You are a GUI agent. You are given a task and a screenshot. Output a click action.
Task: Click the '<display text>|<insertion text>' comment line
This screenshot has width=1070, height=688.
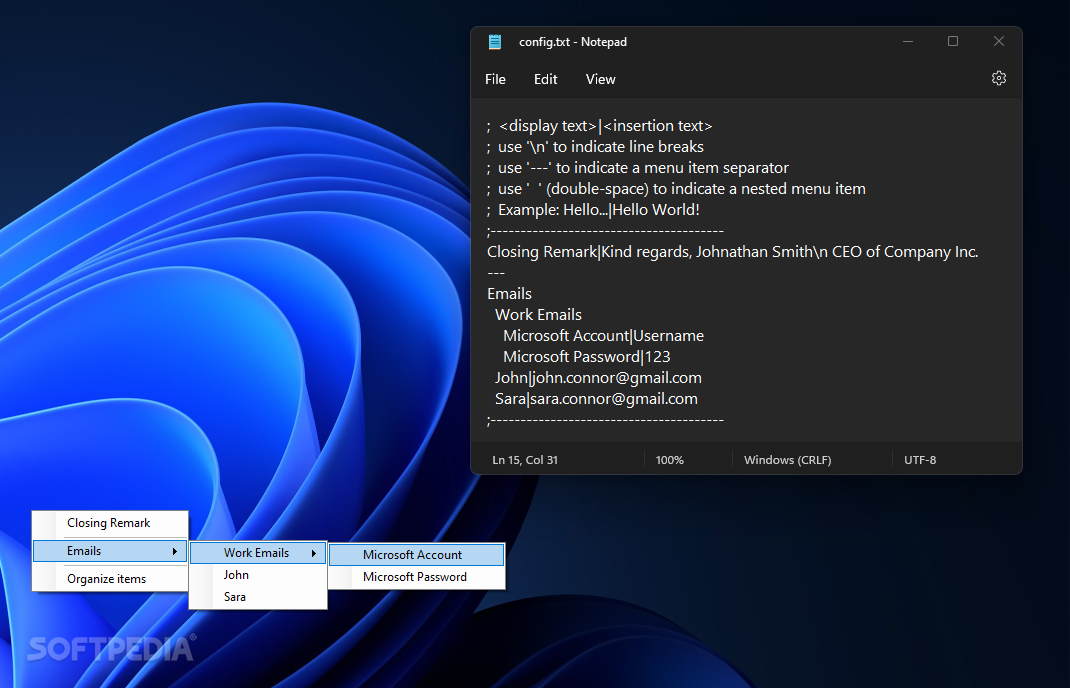[x=599, y=126]
